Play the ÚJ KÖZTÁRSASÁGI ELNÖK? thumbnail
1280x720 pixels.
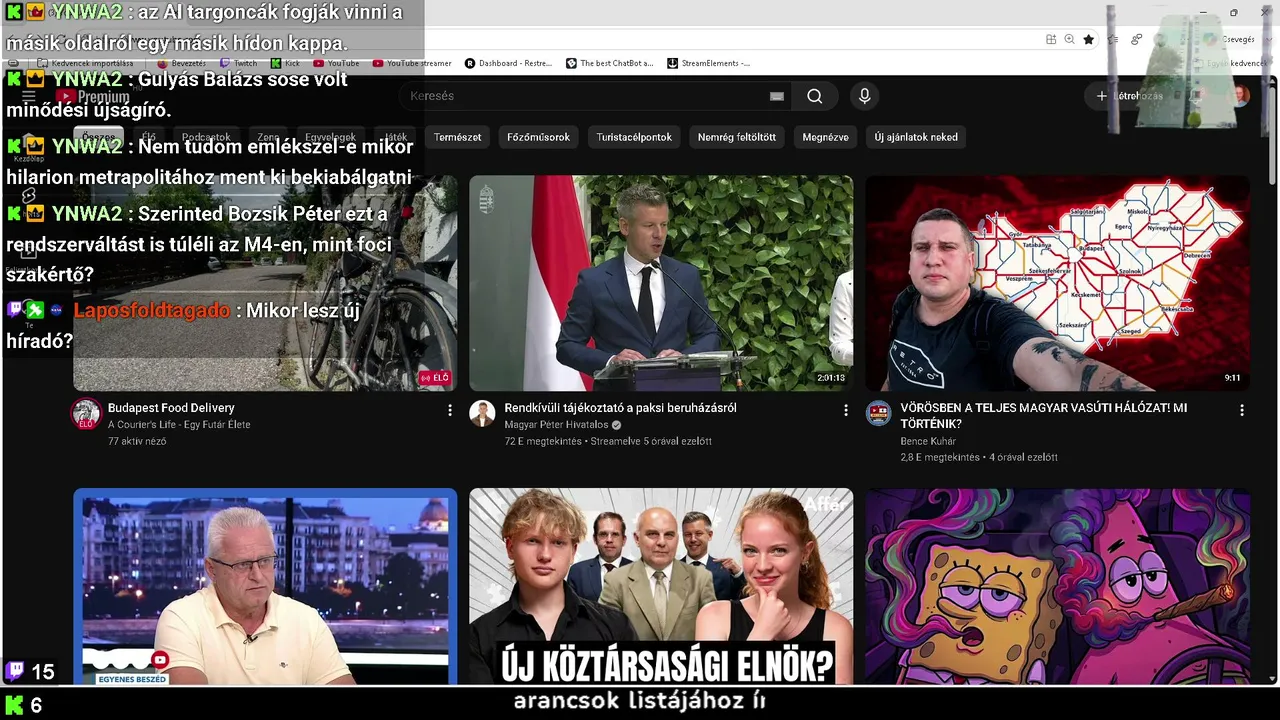coord(661,587)
